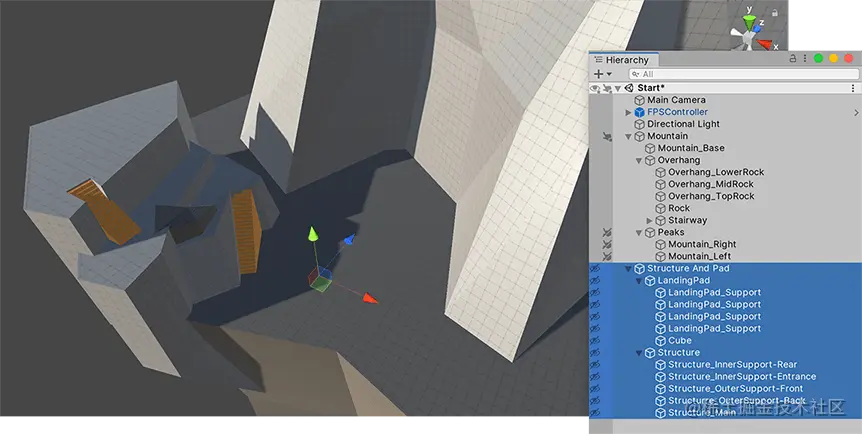
Task: Click the red X arrow of the move gizmo
Action: point(371,299)
